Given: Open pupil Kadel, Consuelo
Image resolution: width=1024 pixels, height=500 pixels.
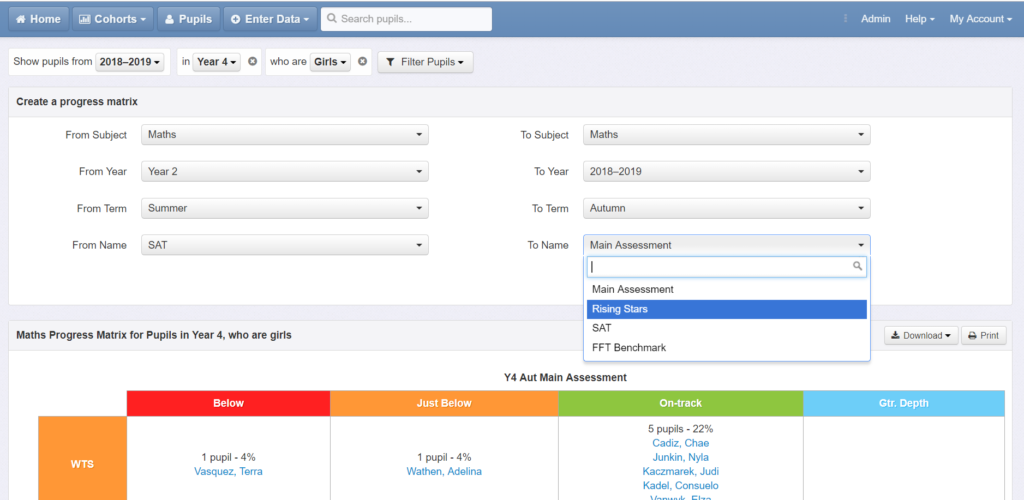Looking at the screenshot, I should tap(680, 486).
